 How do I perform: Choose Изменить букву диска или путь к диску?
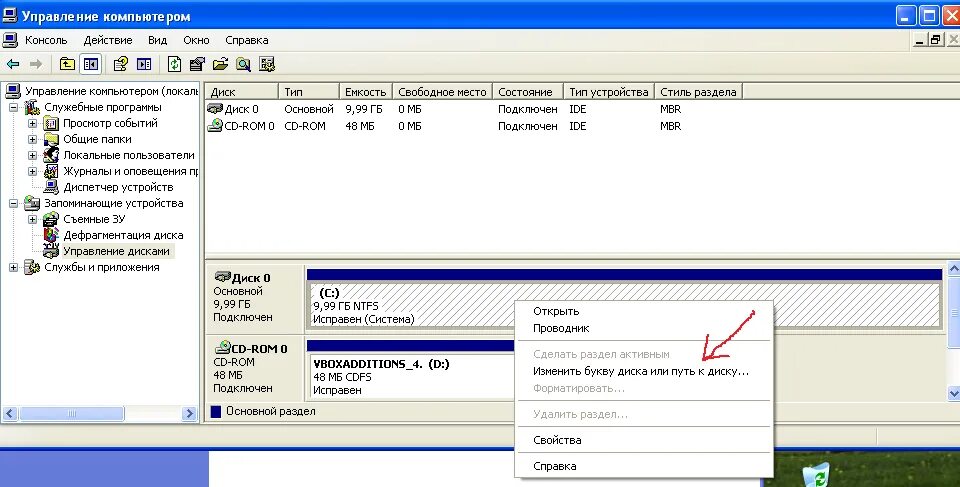tap(644, 371)
